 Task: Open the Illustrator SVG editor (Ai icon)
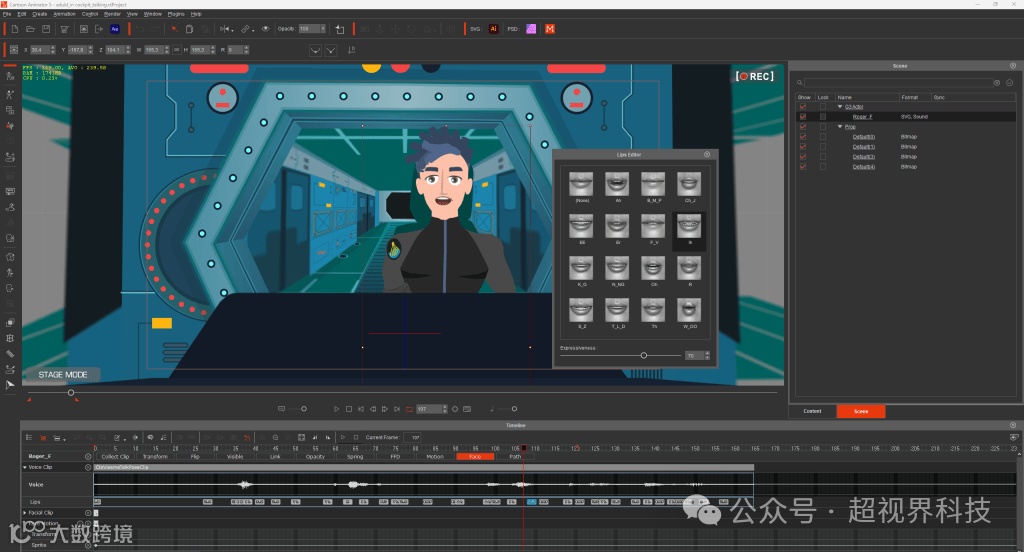pos(494,29)
